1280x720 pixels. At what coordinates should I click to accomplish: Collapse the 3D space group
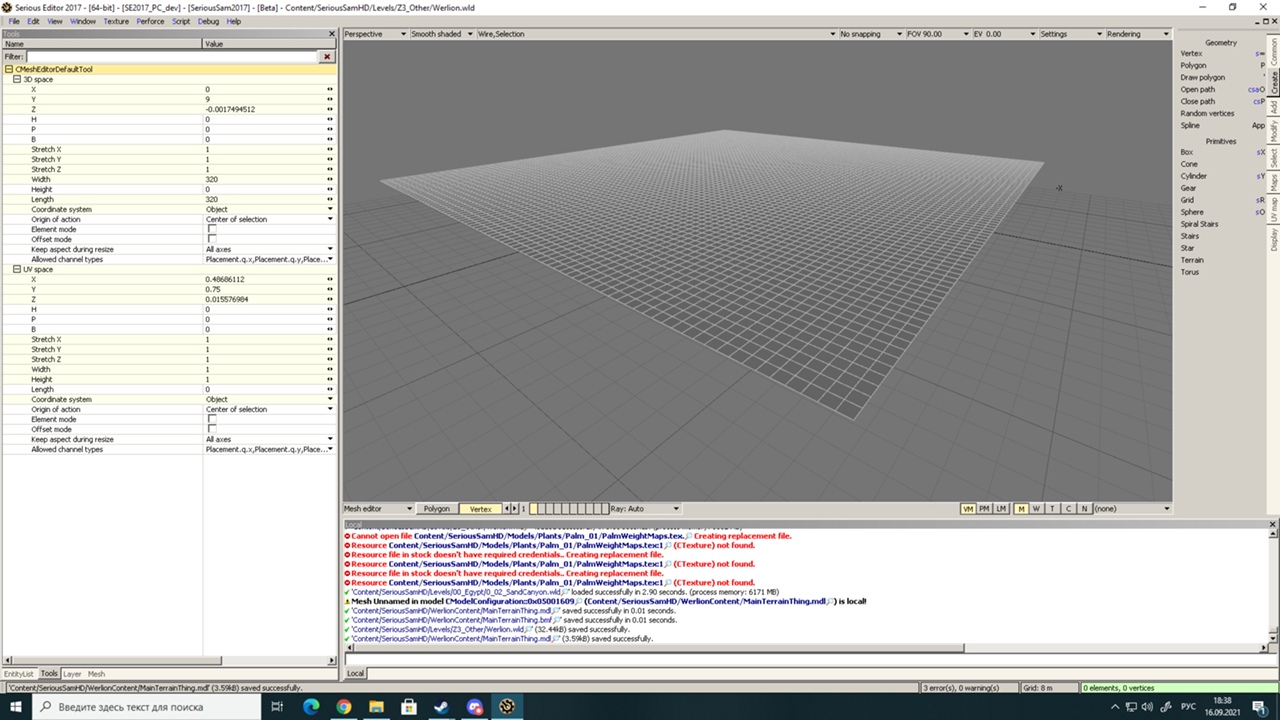click(16, 79)
